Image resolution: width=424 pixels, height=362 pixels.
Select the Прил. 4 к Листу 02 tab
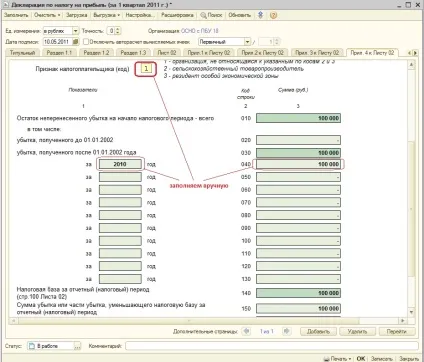coord(372,53)
